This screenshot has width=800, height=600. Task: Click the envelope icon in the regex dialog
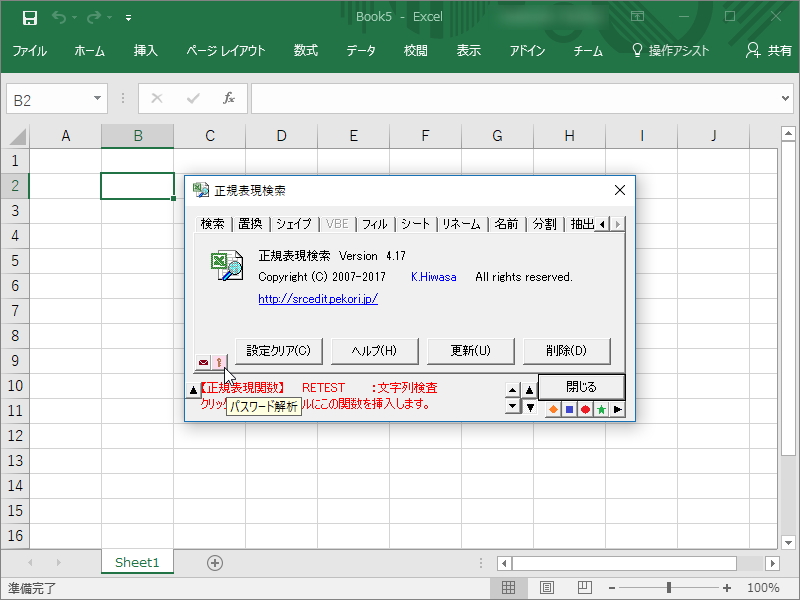click(x=202, y=361)
